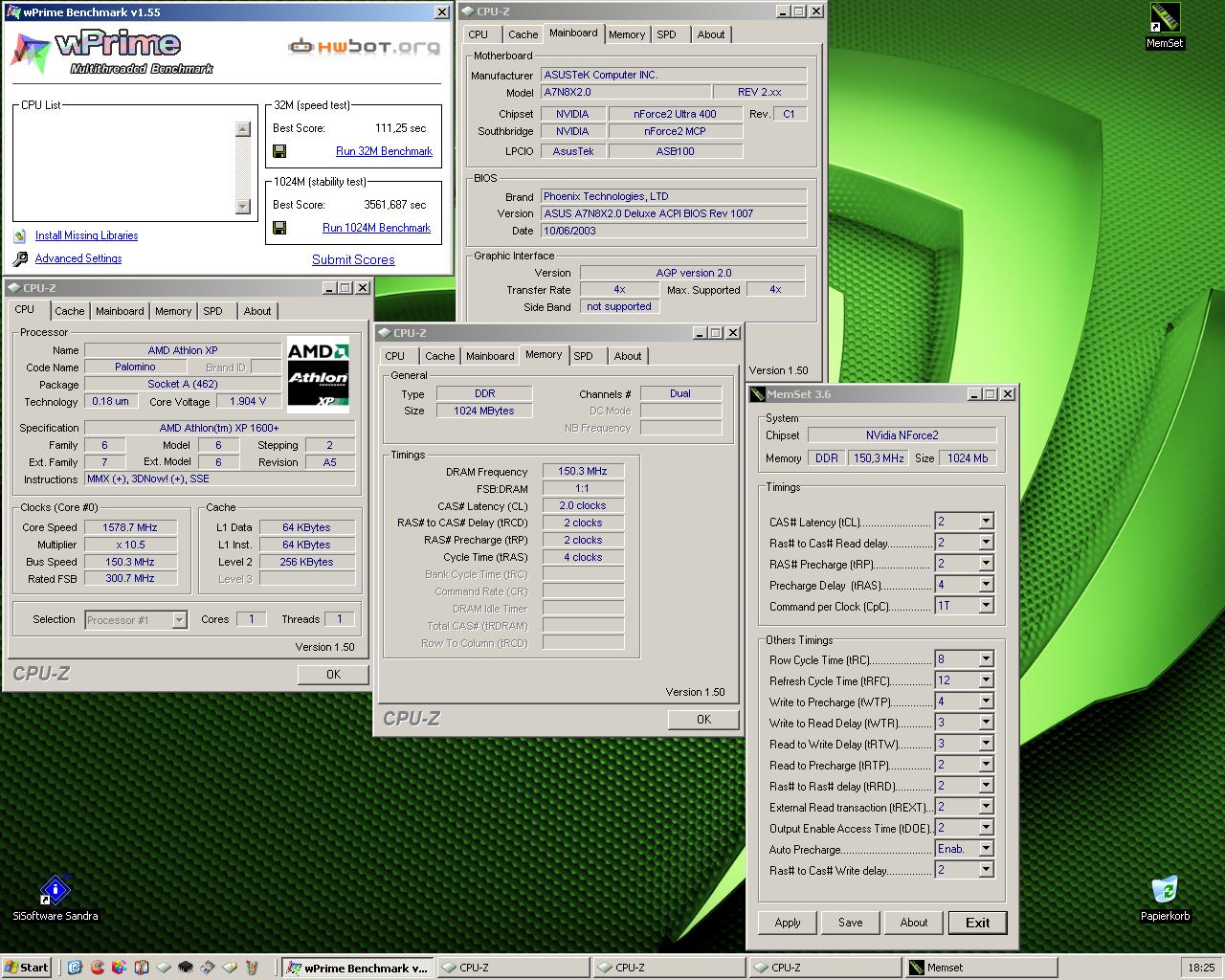Viewport: 1225px width, 980px height.
Task: Open the Auto Precharge dropdown in MemSet
Action: (986, 849)
